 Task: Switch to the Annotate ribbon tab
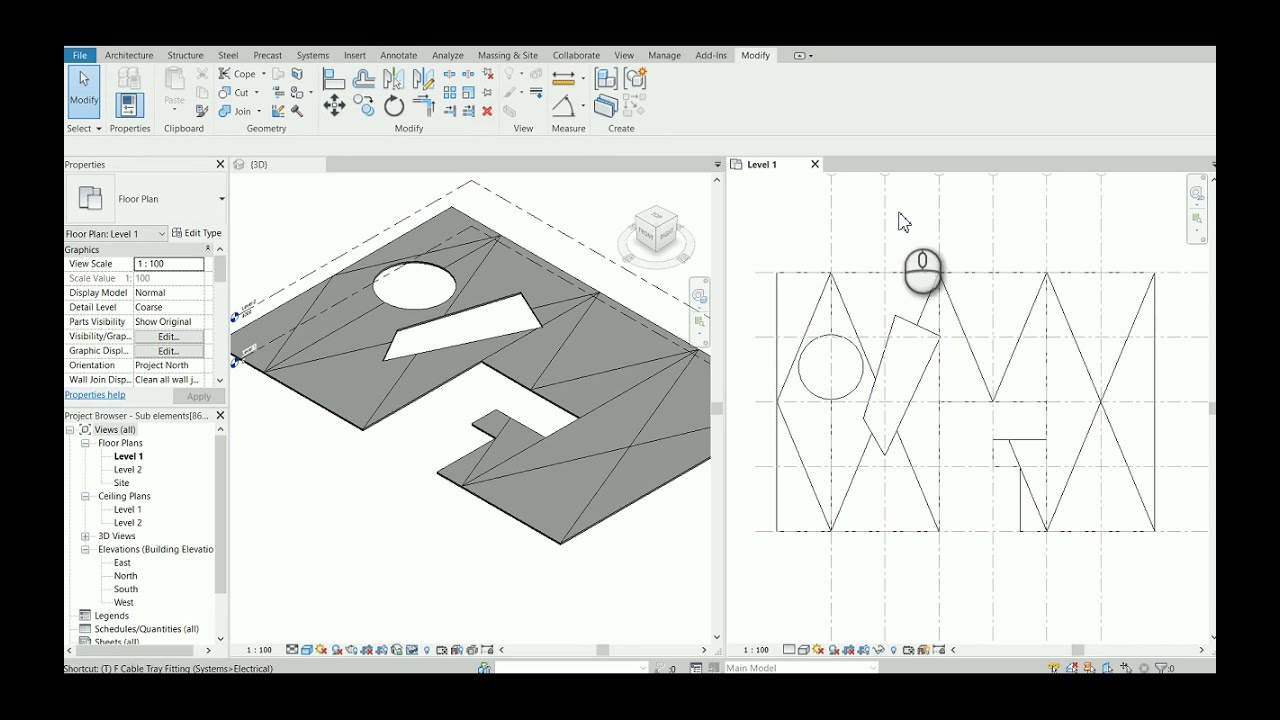click(398, 56)
